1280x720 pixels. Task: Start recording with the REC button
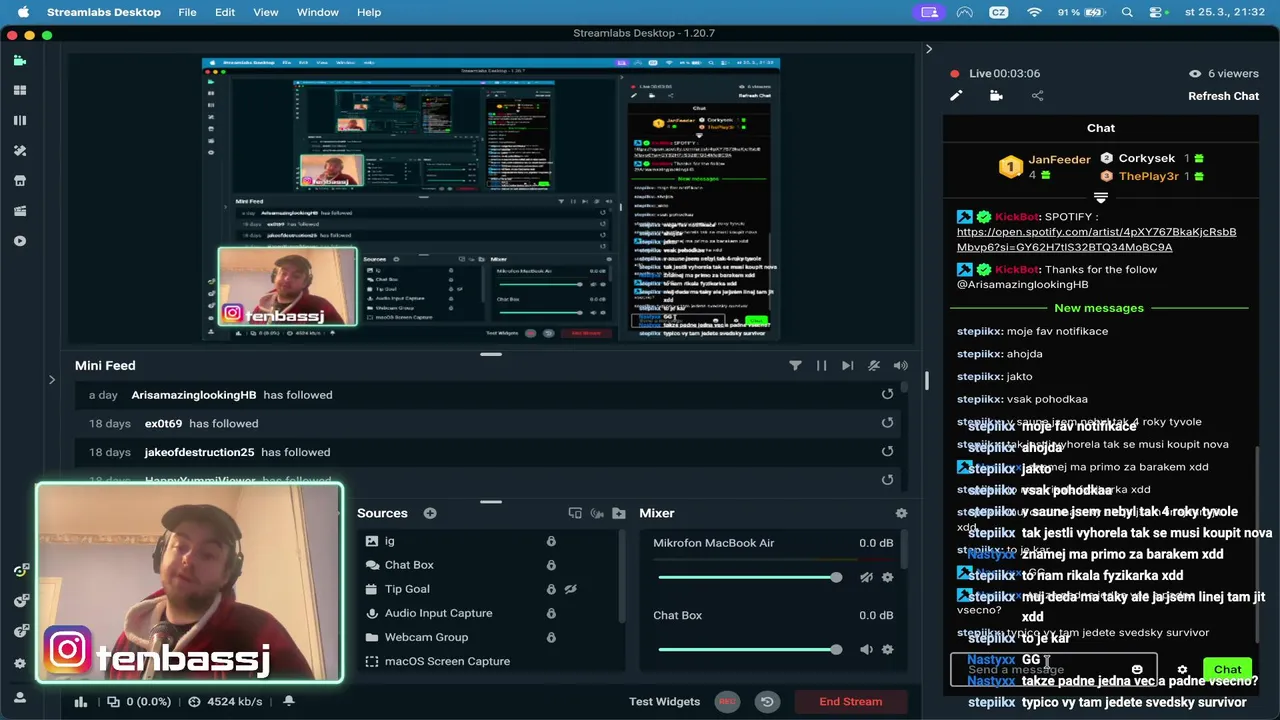(727, 702)
